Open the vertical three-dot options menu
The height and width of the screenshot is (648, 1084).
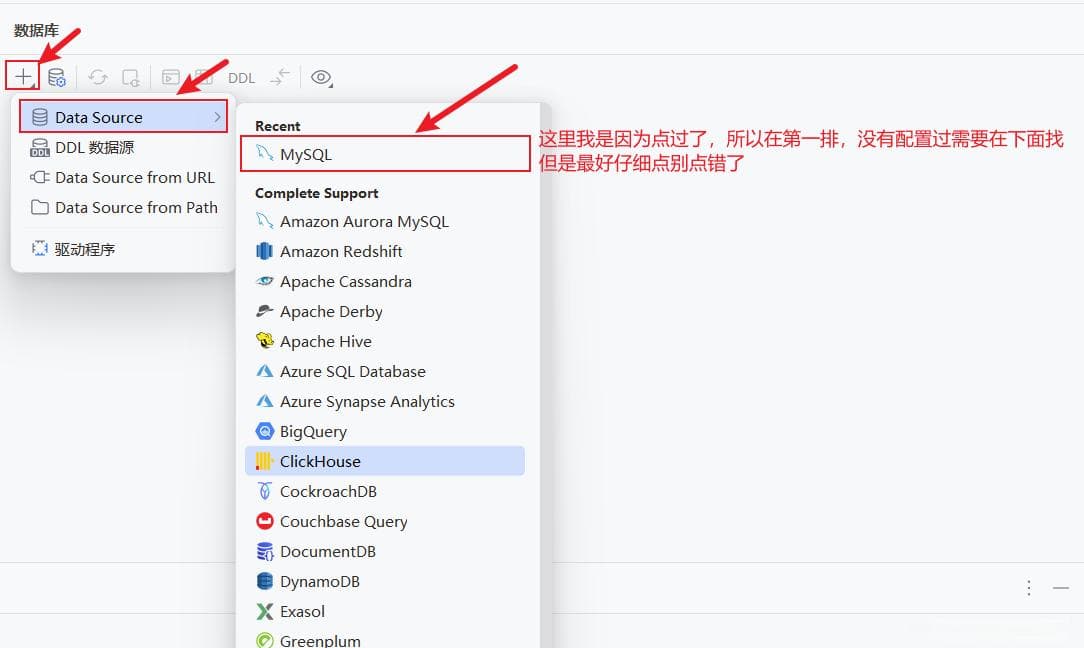tap(1029, 588)
